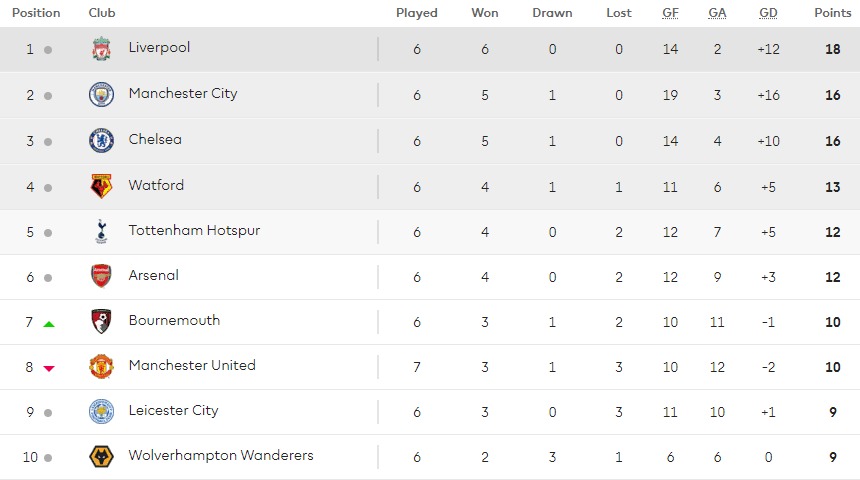Click the Leicester City badge

point(101,411)
